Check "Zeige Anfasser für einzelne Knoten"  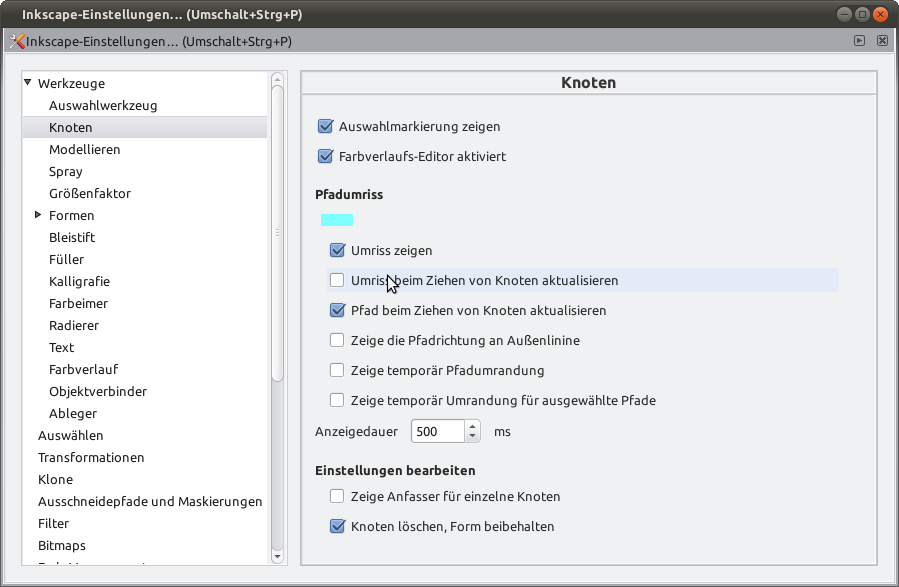(x=337, y=496)
